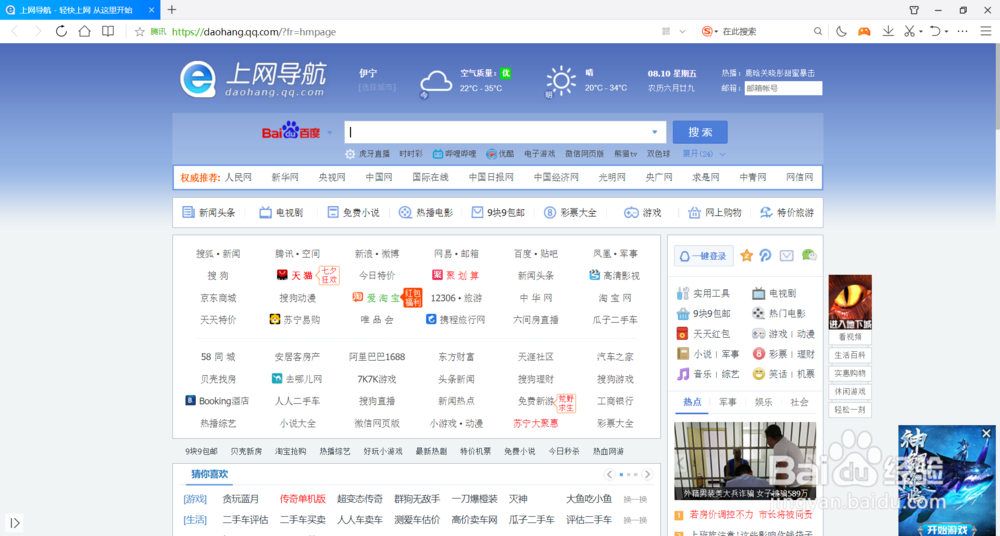Switch to the 社会 news tab
The height and width of the screenshot is (536, 1000).
click(x=799, y=402)
